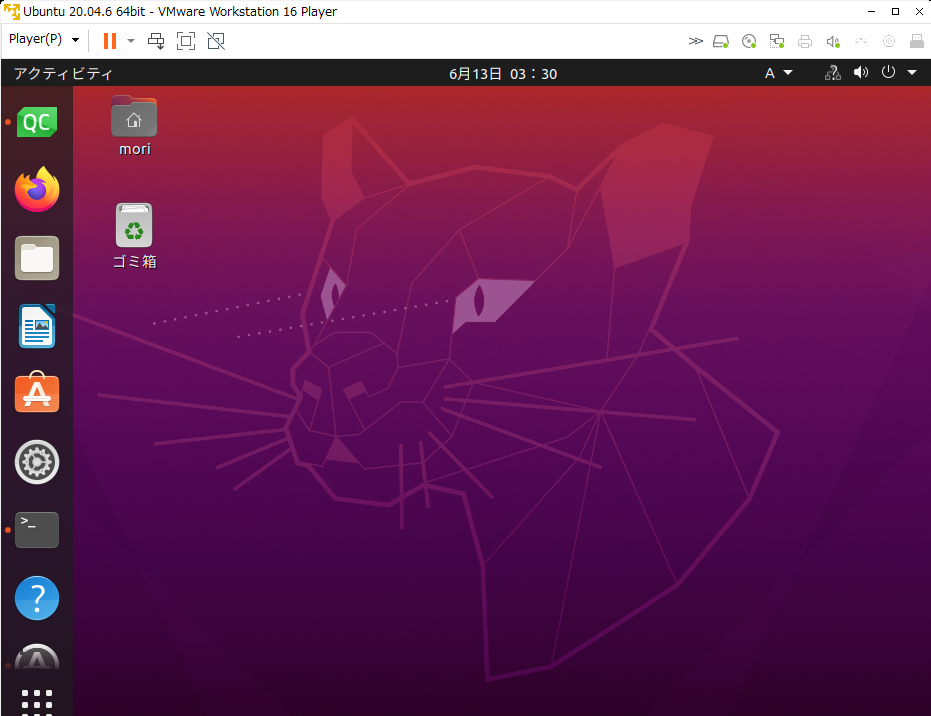Open Settings gear from the dock
Image resolution: width=931 pixels, height=716 pixels.
(37, 462)
